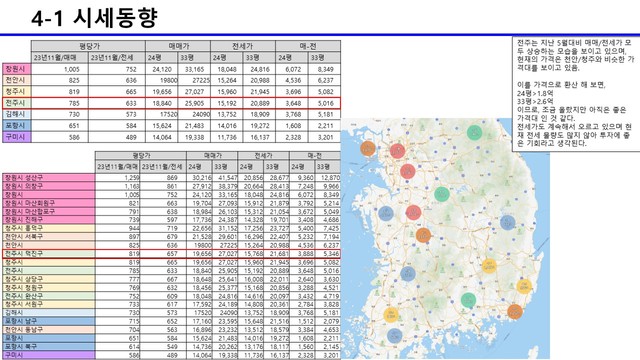
Task: Select the pink 창원시 label cell in top table
Action: pyautogui.click(x=16, y=69)
